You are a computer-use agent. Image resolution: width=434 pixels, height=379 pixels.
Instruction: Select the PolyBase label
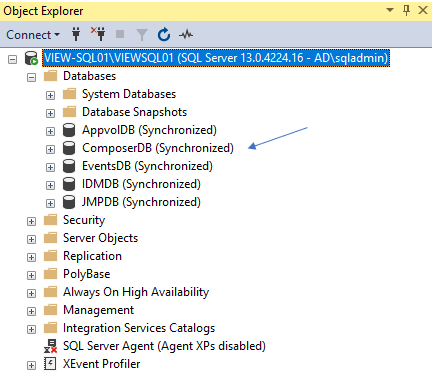87,274
